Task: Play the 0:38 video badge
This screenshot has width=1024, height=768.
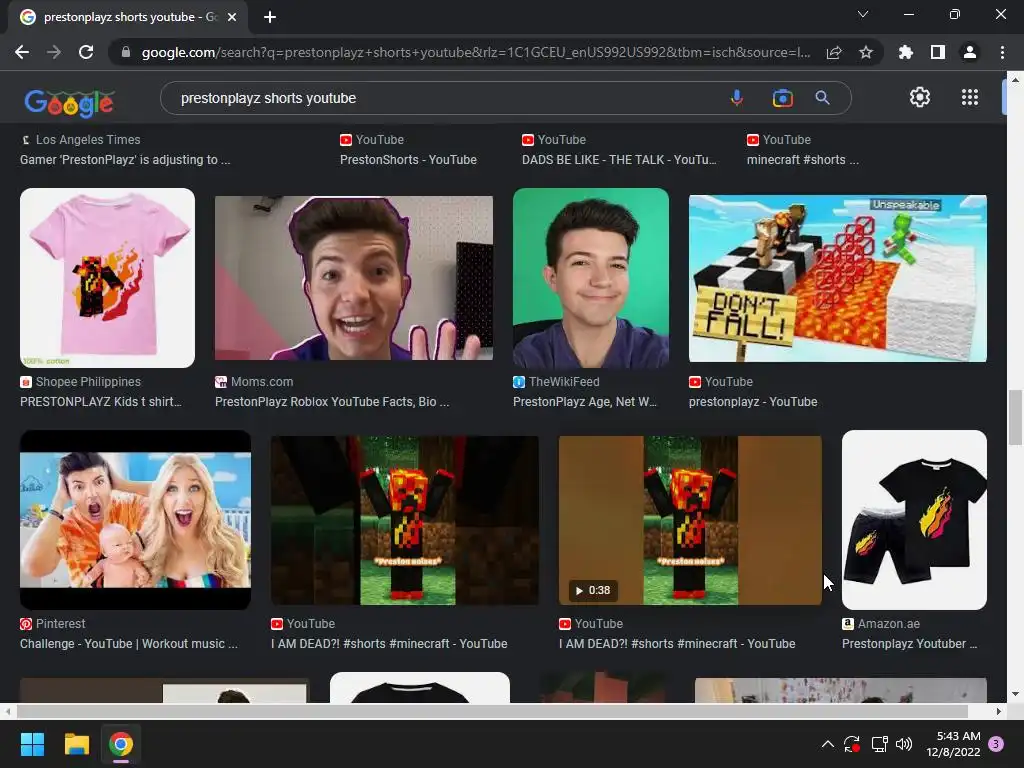Action: (592, 590)
